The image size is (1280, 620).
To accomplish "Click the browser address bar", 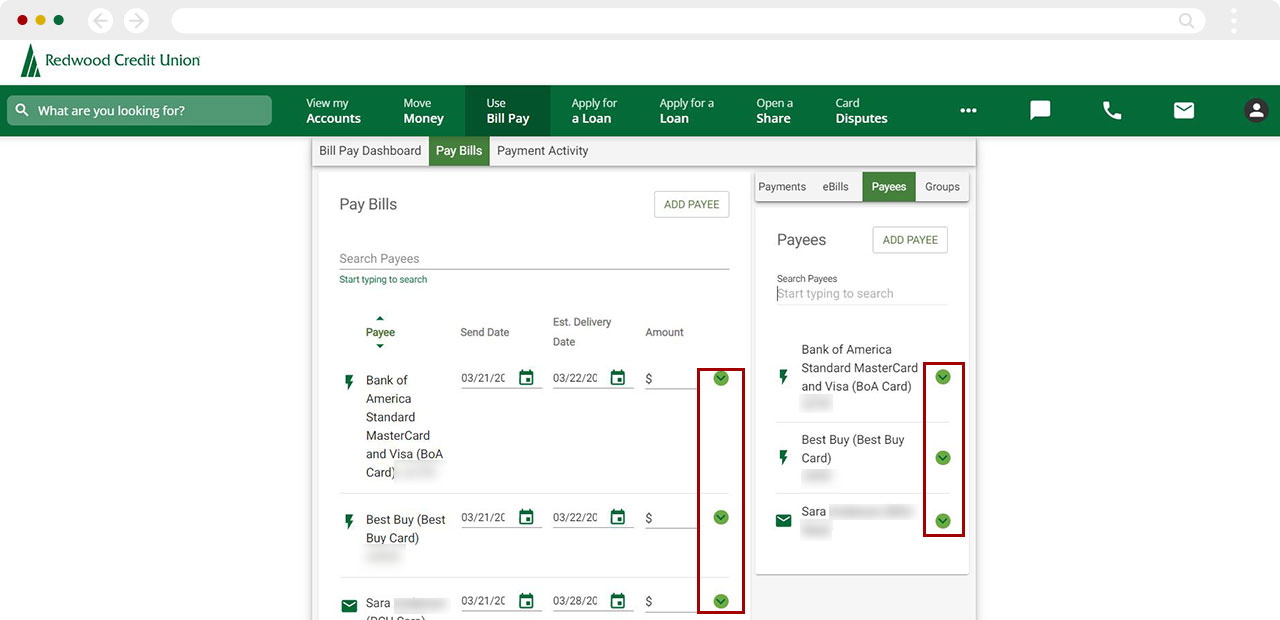I will [688, 20].
